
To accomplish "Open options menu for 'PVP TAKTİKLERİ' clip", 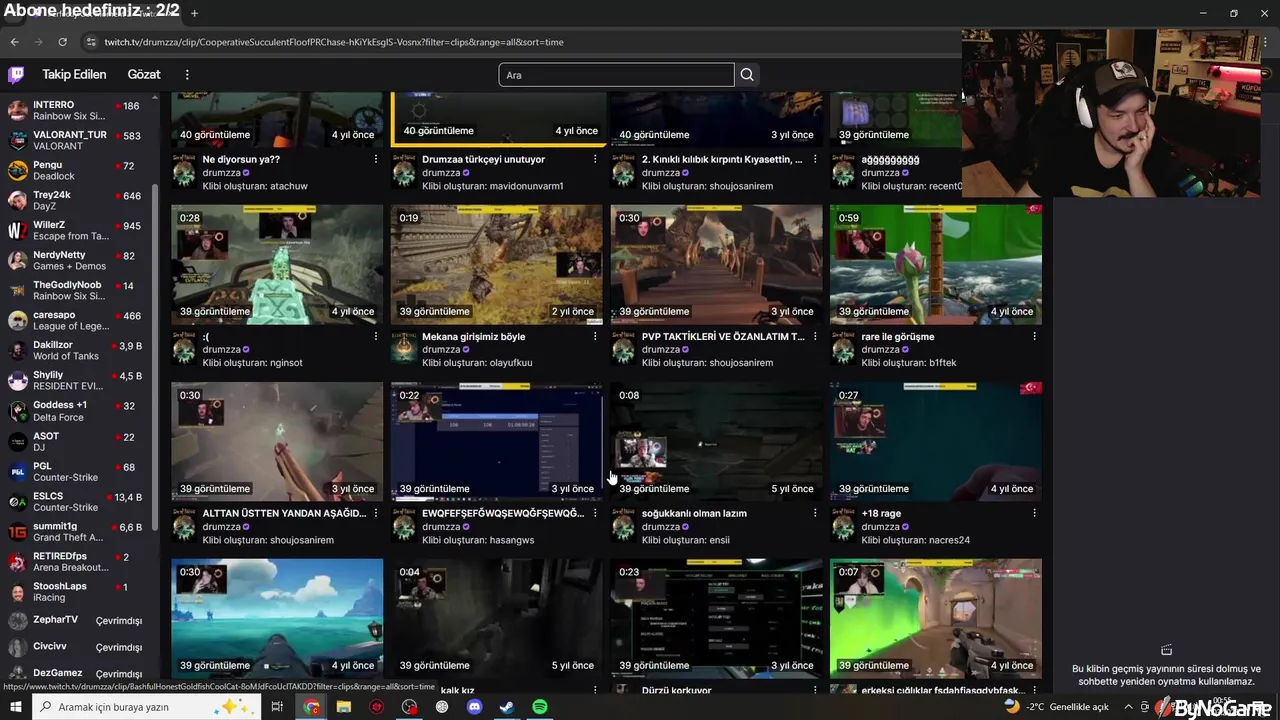I will [815, 337].
